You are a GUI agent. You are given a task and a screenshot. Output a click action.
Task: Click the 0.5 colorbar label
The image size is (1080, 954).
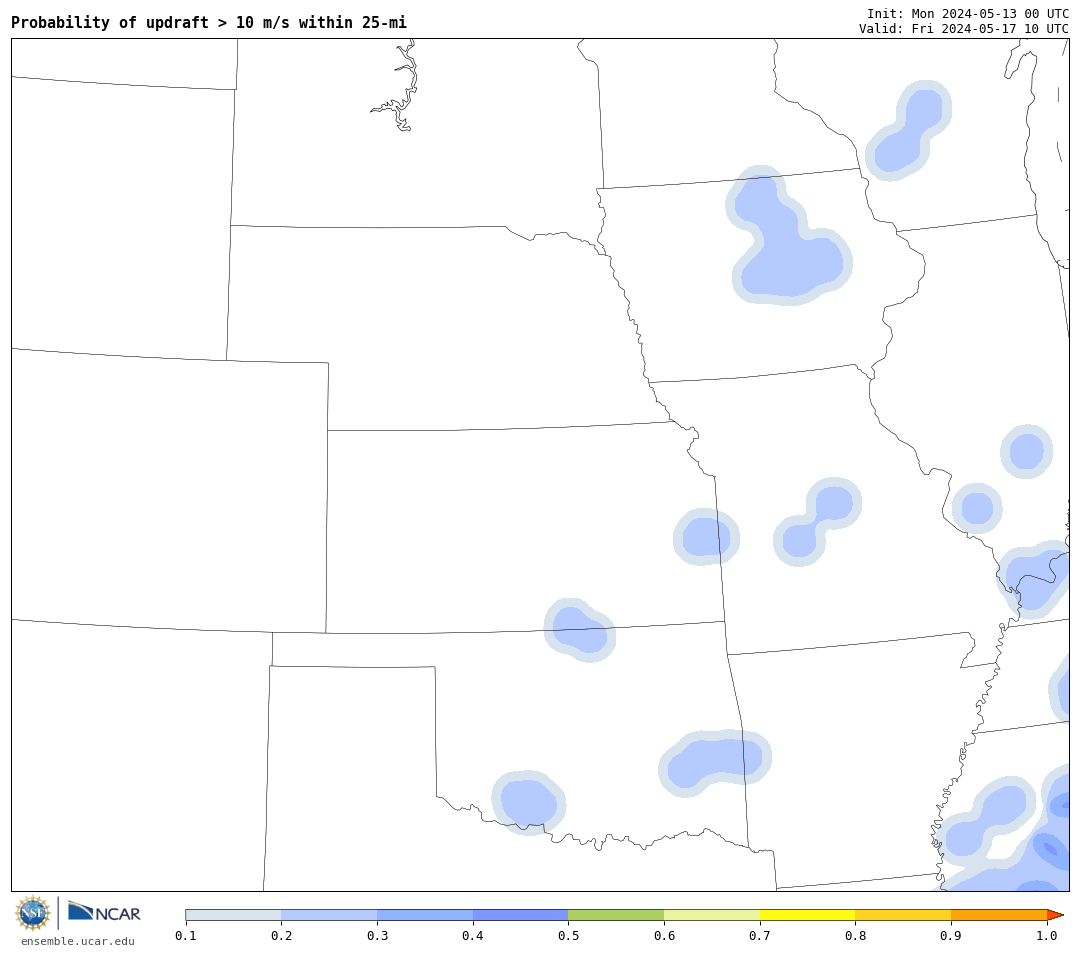click(x=568, y=935)
